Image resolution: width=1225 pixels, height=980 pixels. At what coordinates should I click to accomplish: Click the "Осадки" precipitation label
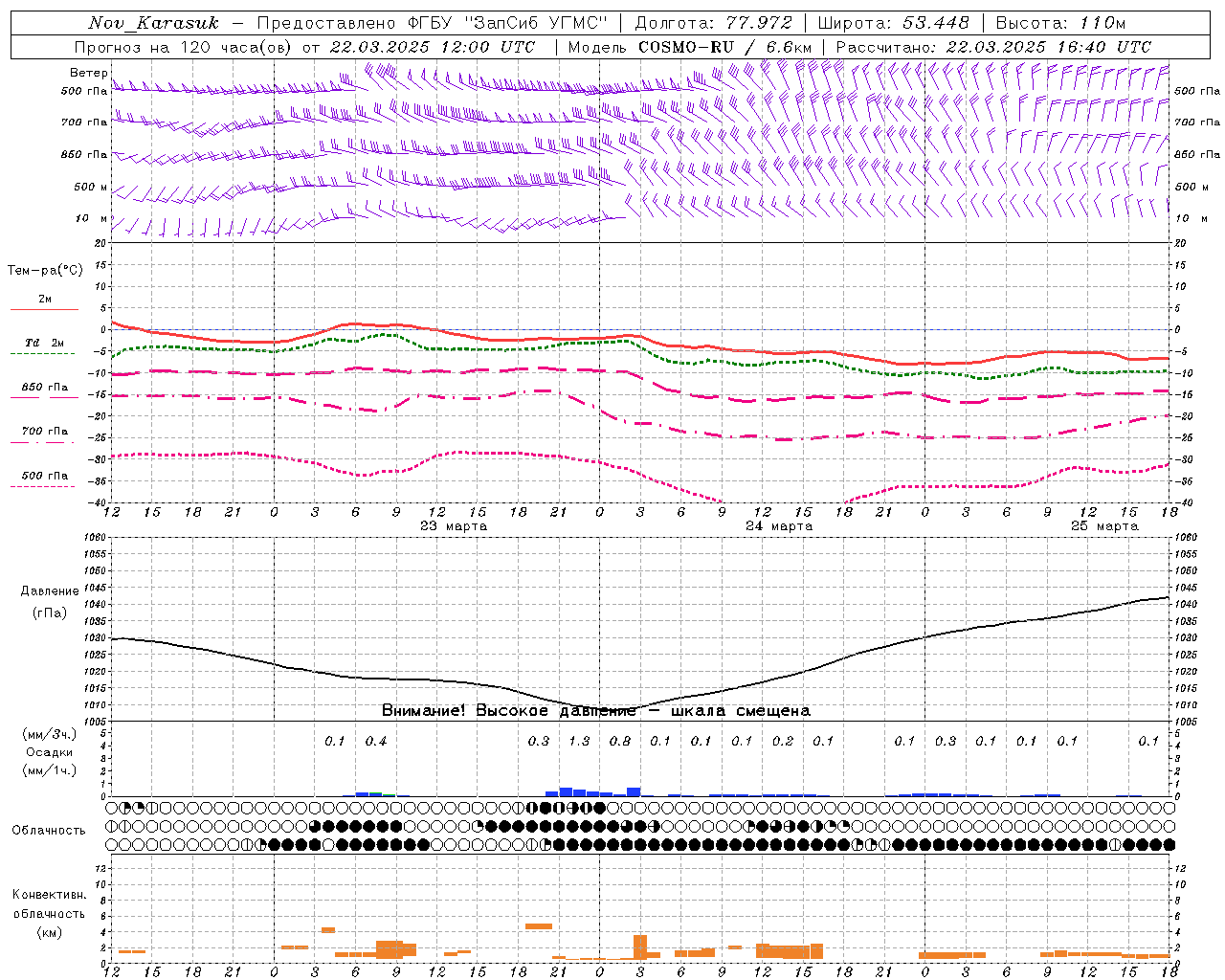[x=49, y=752]
